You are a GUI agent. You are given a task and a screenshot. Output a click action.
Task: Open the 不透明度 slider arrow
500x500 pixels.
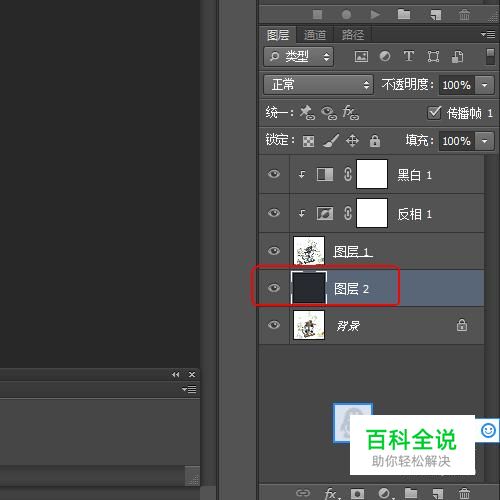(x=484, y=85)
